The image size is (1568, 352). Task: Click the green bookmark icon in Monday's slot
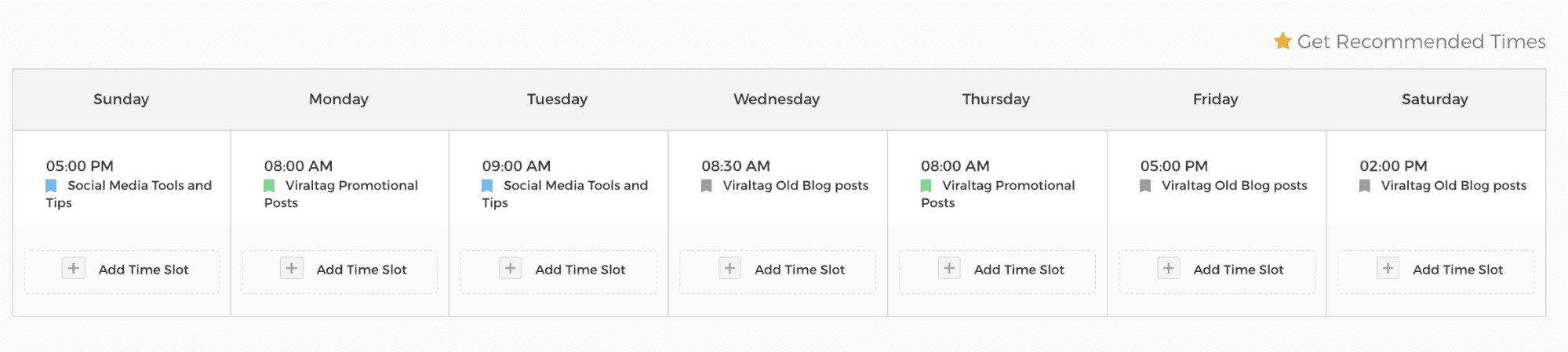(x=269, y=186)
